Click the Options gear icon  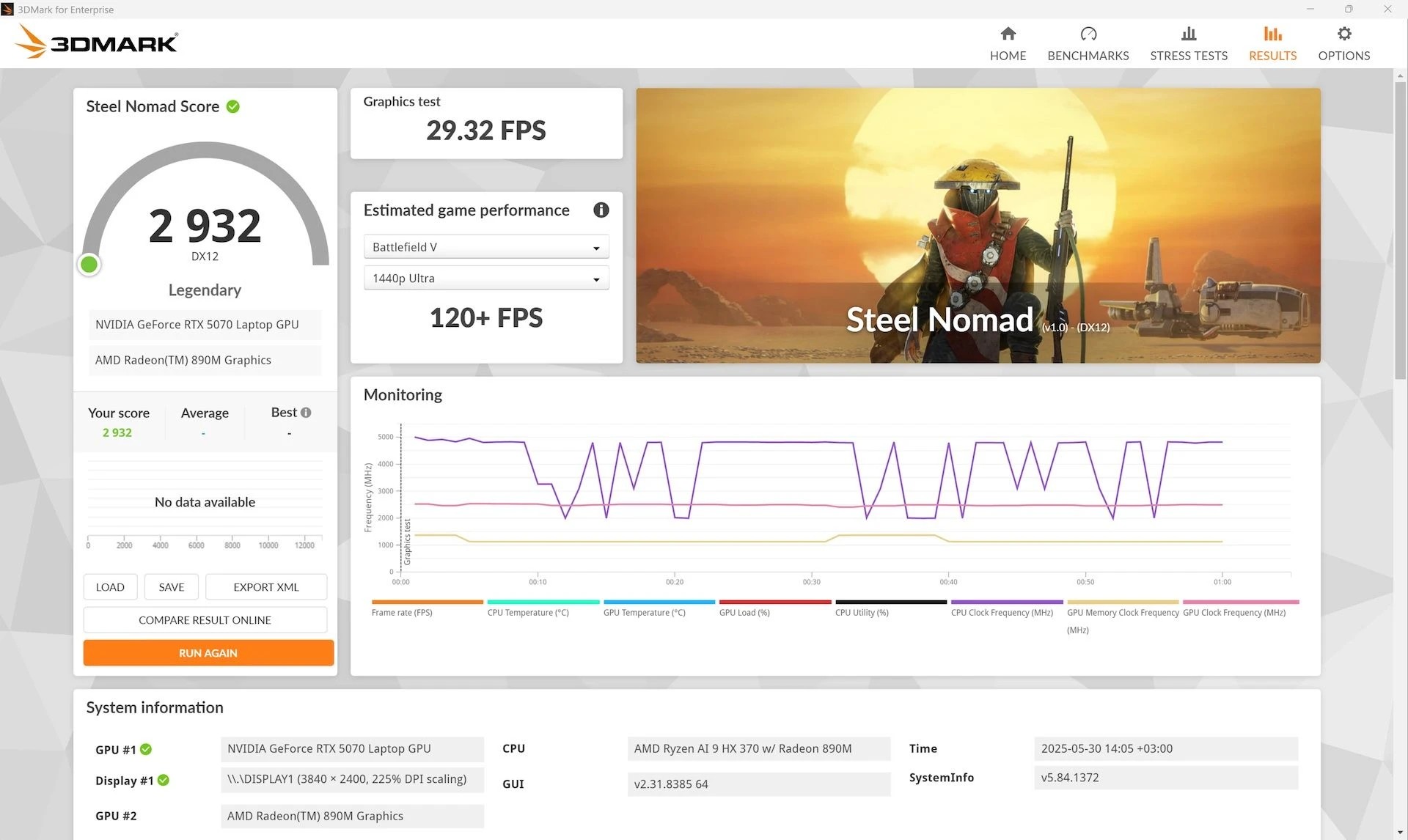point(1343,34)
